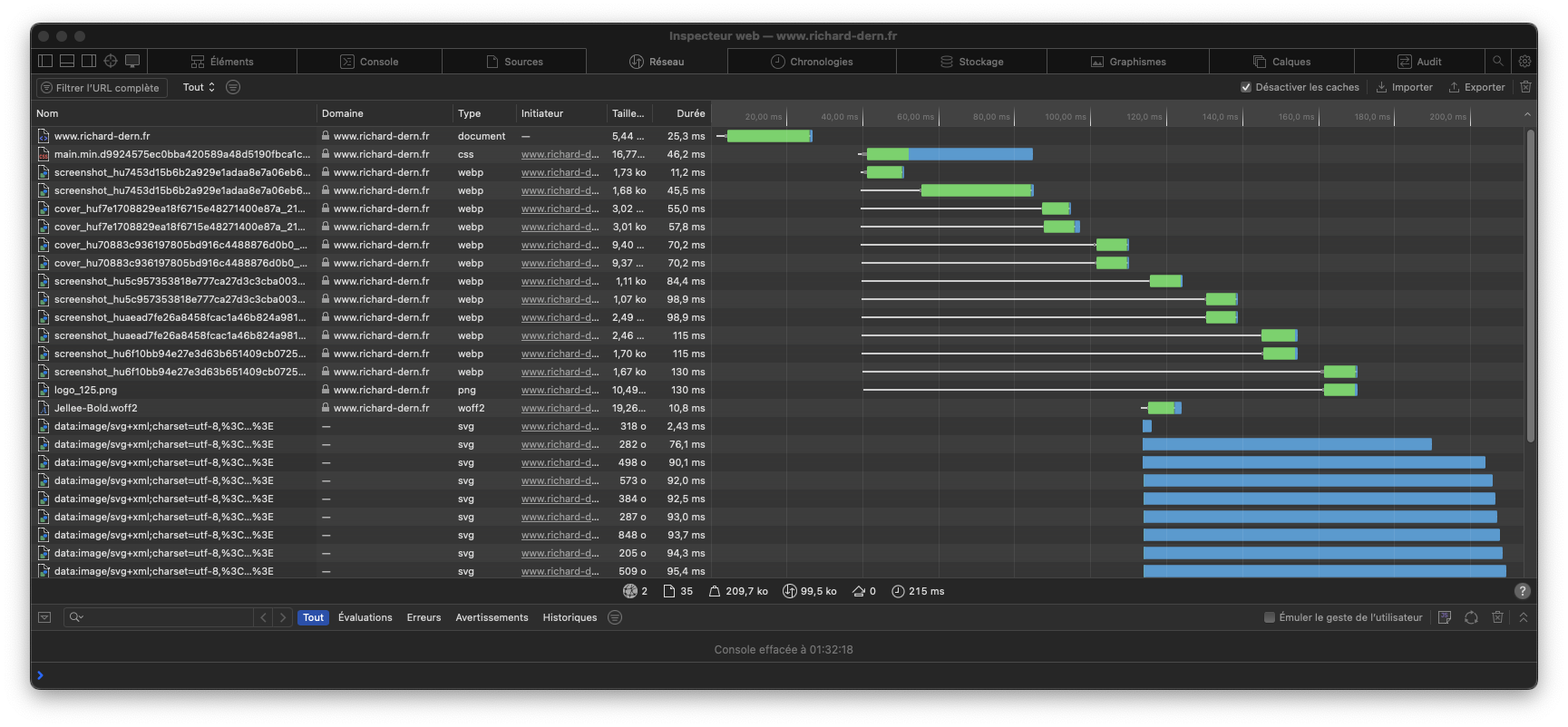Switch to the Chronologies tab
The image size is (1568, 727).
click(x=812, y=62)
